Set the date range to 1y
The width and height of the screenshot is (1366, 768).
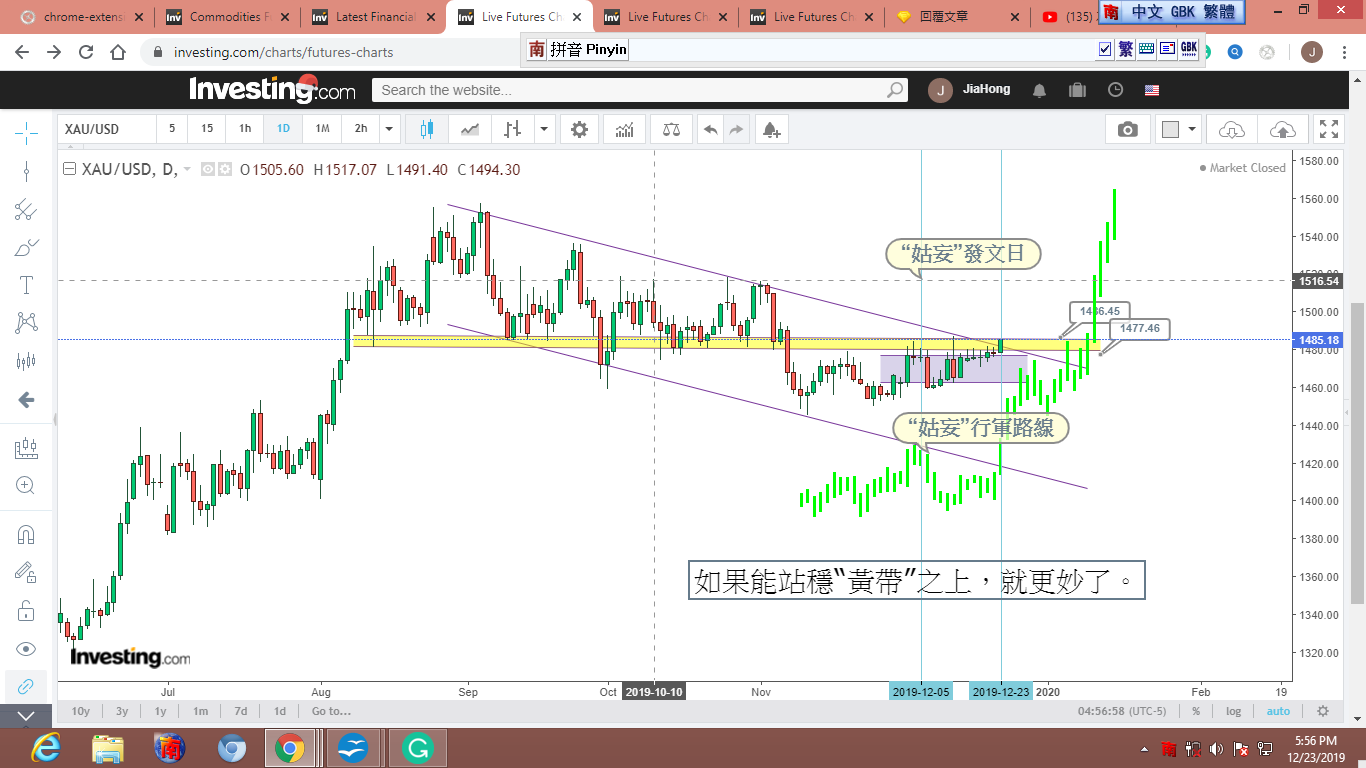[x=160, y=711]
